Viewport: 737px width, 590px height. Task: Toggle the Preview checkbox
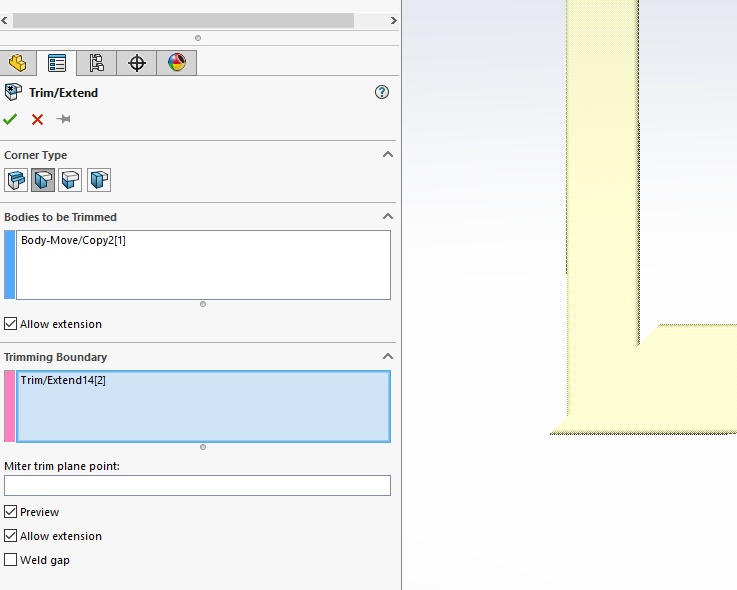(x=10, y=511)
